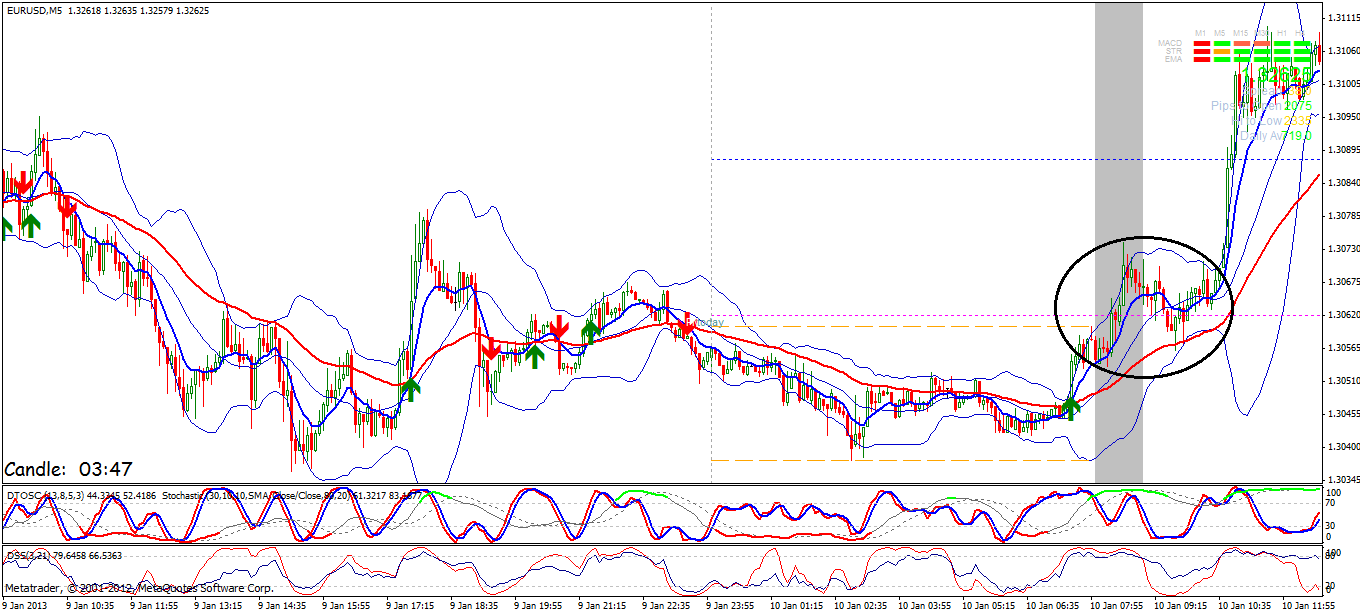The image size is (1360, 613).
Task: Click the orange STR M5 signal box
Action: pos(1220,52)
